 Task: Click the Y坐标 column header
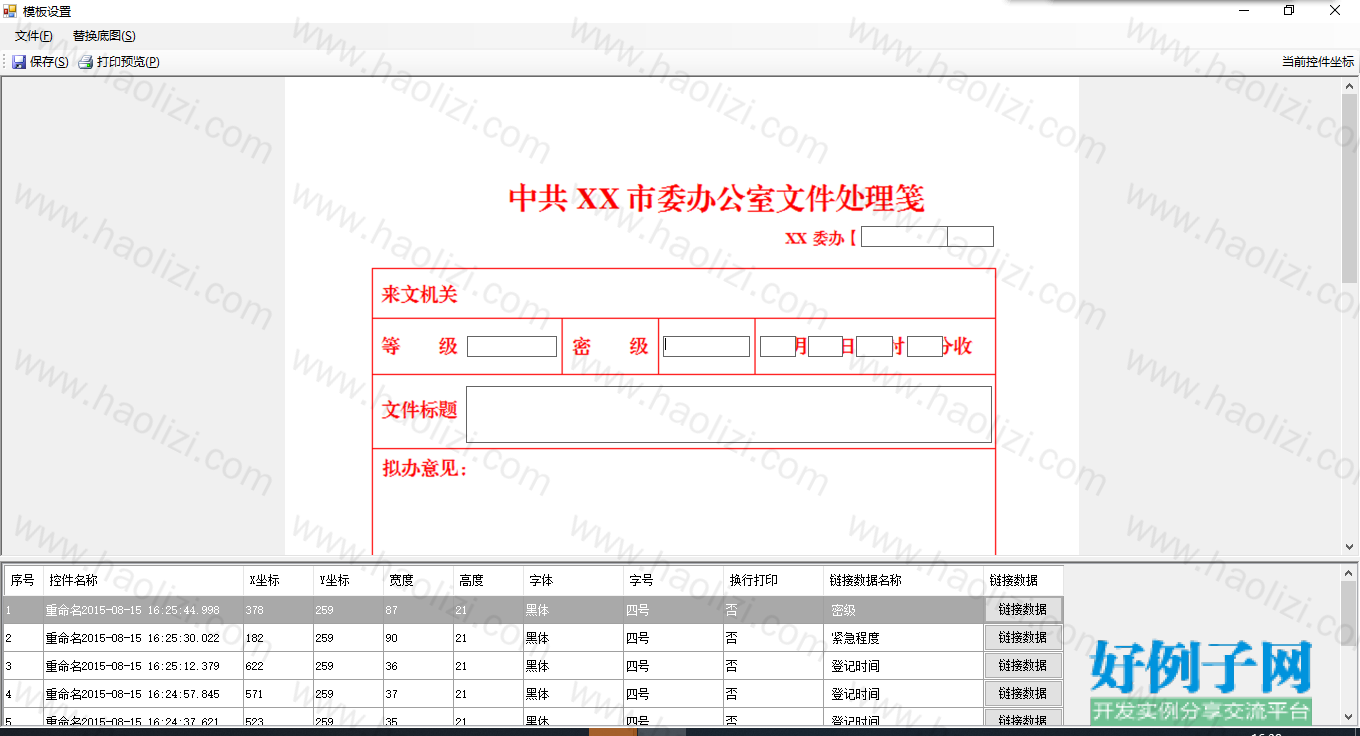(348, 580)
